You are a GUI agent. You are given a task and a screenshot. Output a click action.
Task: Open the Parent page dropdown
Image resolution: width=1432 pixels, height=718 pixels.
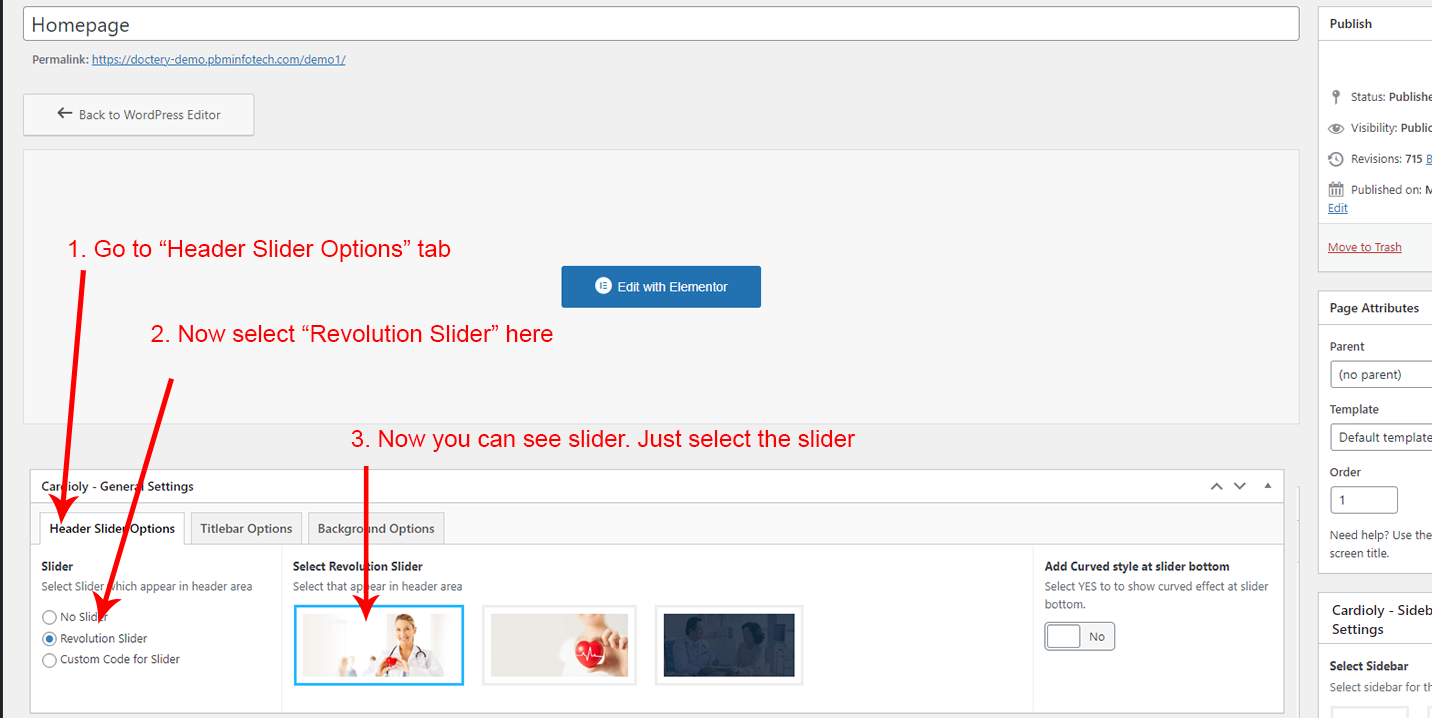click(1380, 375)
